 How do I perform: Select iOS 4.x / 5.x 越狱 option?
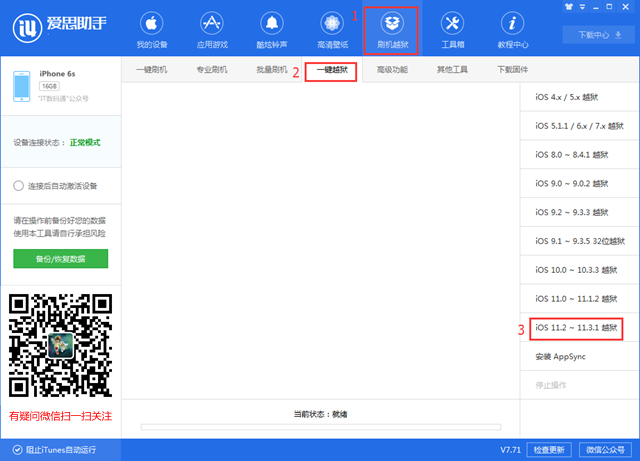click(579, 97)
